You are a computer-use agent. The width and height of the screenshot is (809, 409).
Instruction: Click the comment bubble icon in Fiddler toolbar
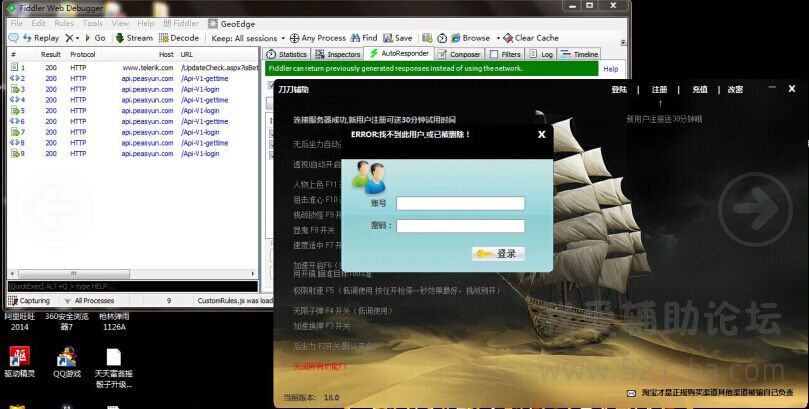14,38
